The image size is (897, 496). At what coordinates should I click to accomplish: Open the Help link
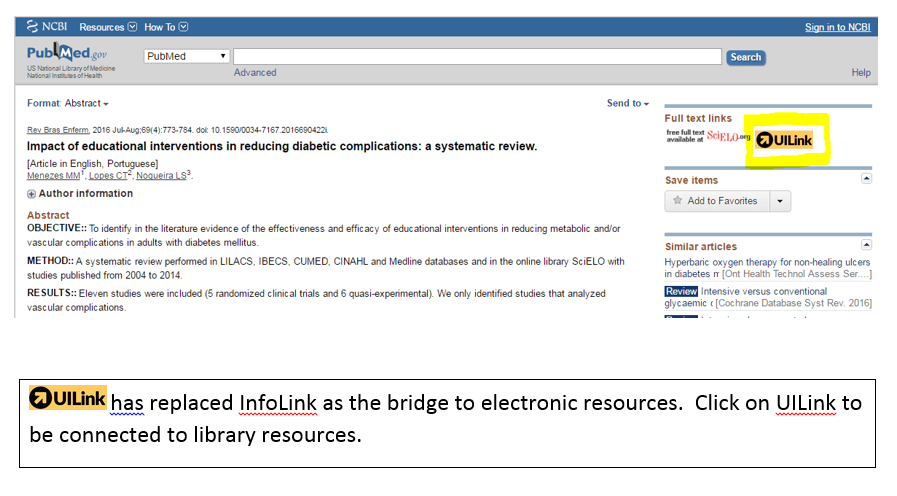point(860,73)
